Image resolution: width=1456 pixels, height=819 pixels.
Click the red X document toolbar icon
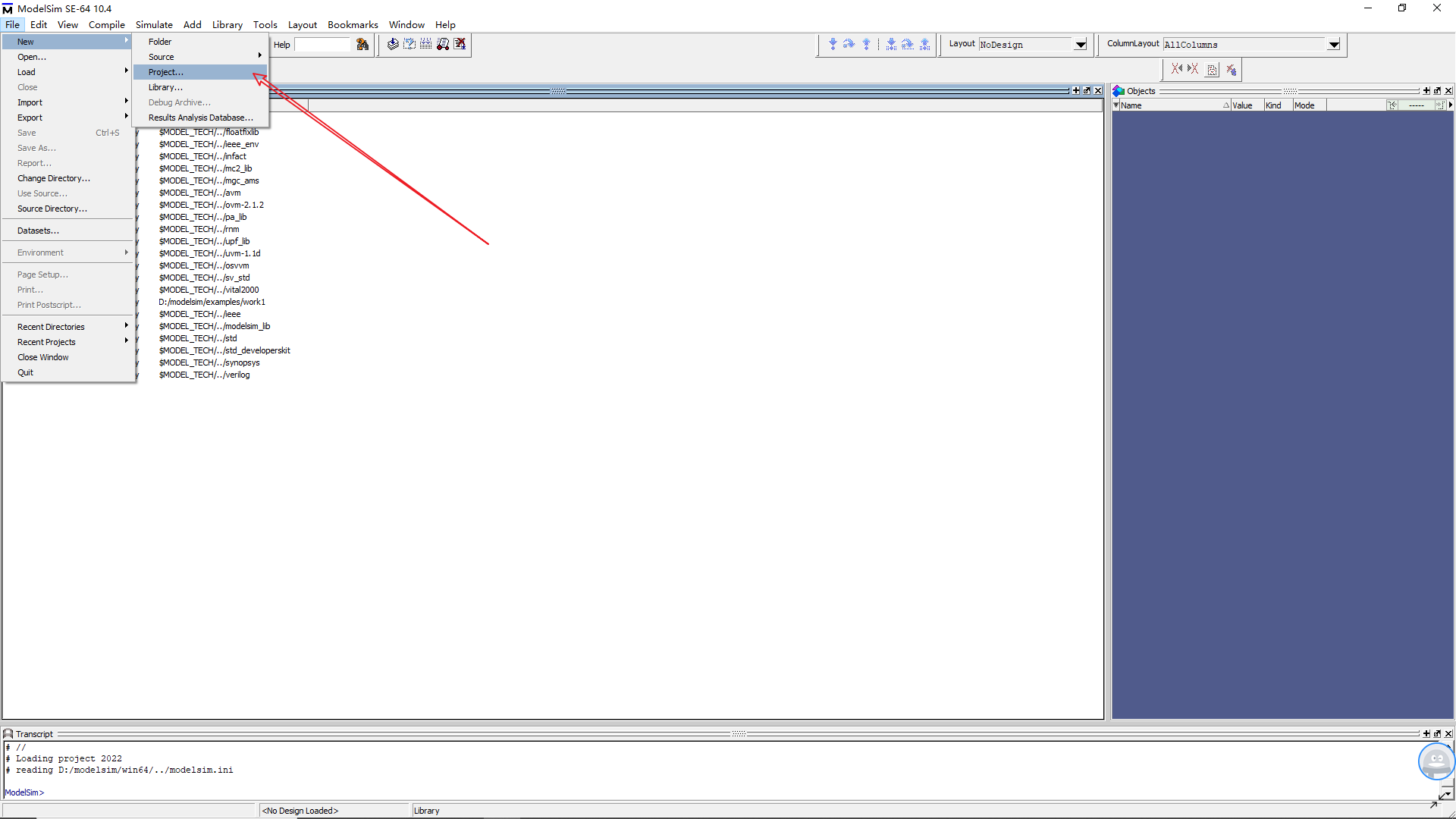pos(460,45)
